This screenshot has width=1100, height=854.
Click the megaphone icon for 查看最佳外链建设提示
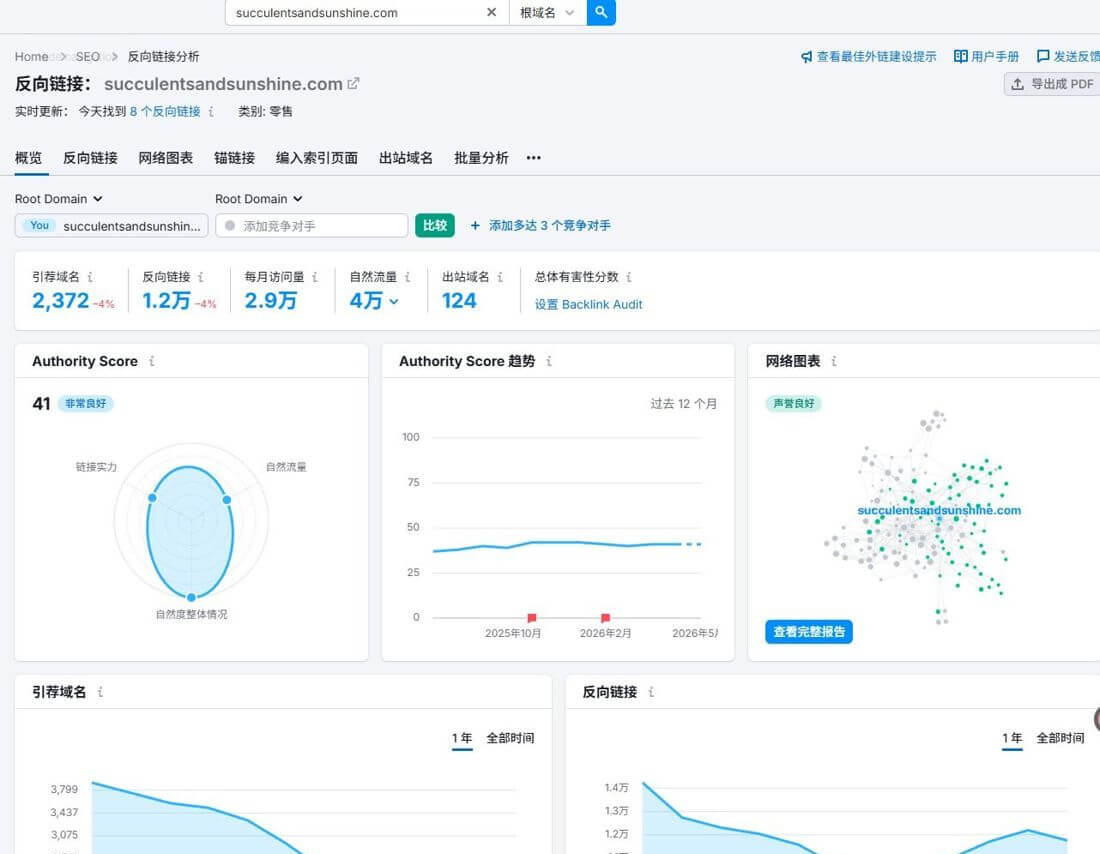coord(807,57)
